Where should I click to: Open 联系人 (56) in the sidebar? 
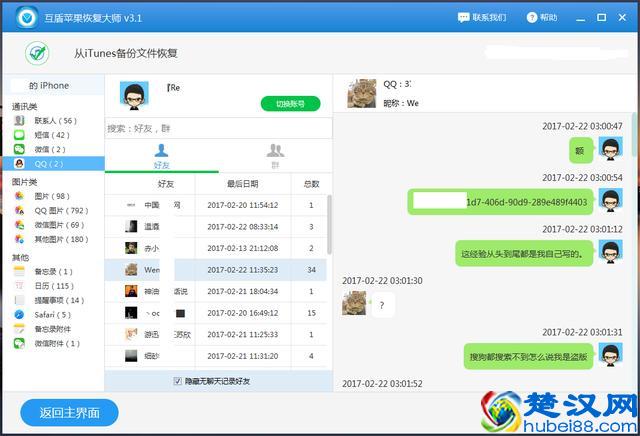point(54,121)
